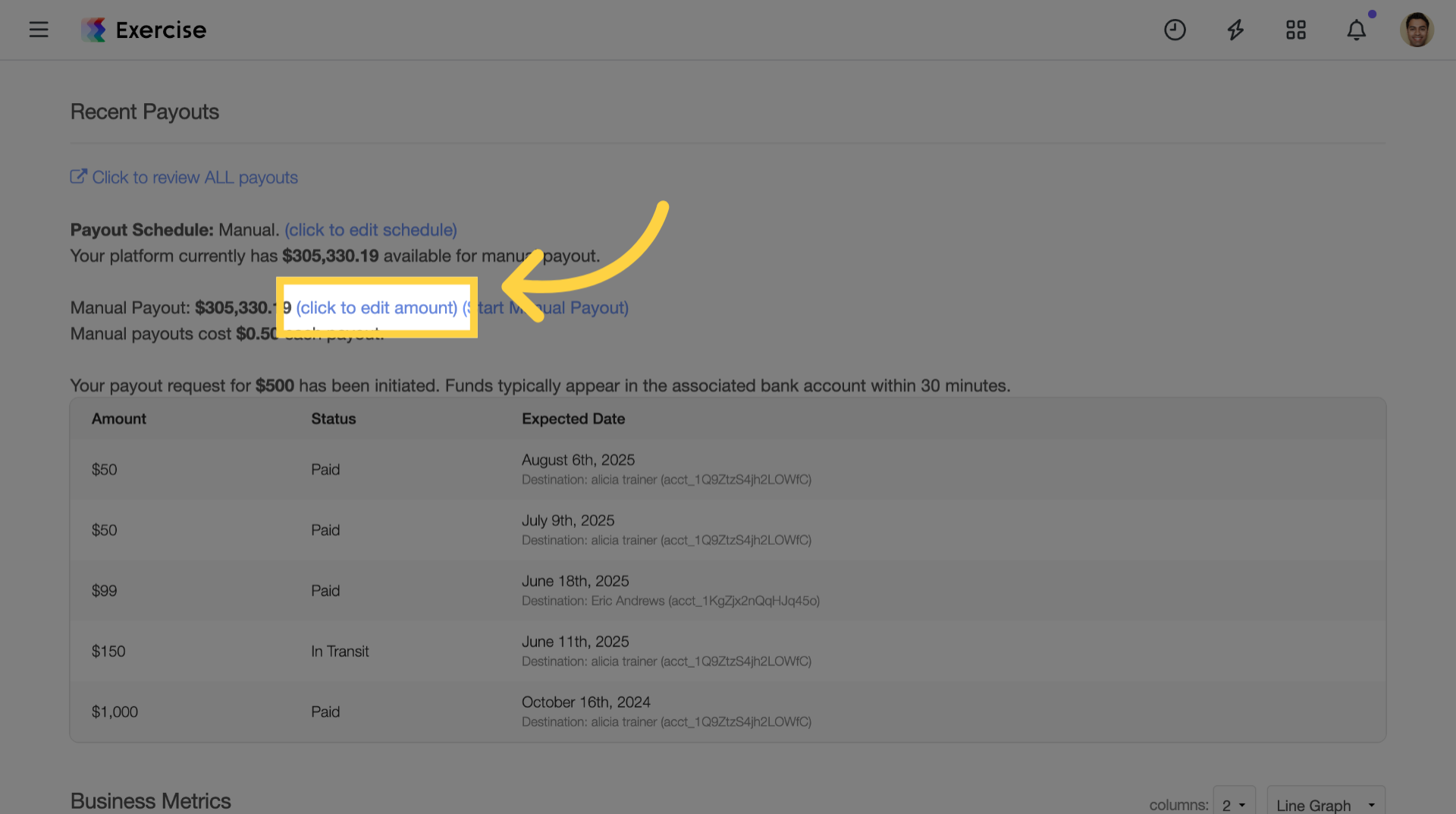The image size is (1456, 814).
Task: Click the Paid status in June 18th row
Action: (x=325, y=591)
